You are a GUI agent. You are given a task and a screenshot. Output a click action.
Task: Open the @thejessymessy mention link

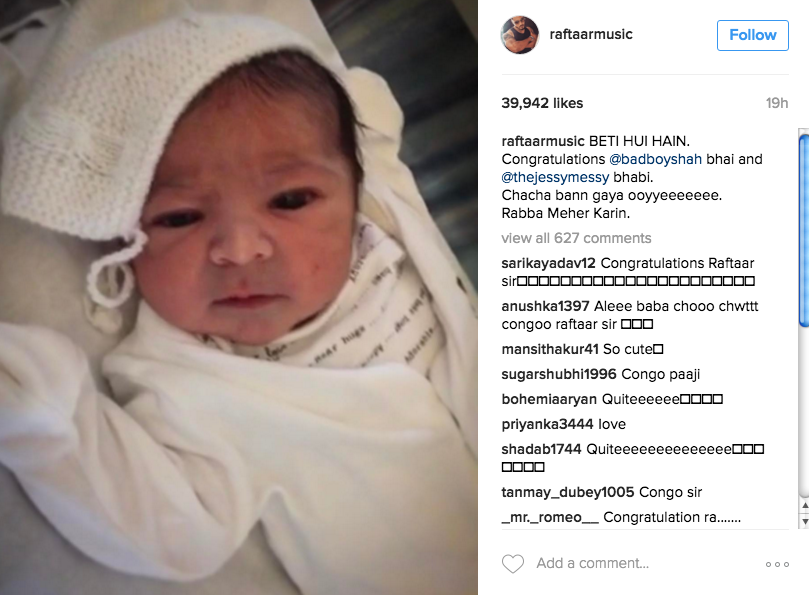pyautogui.click(x=555, y=177)
